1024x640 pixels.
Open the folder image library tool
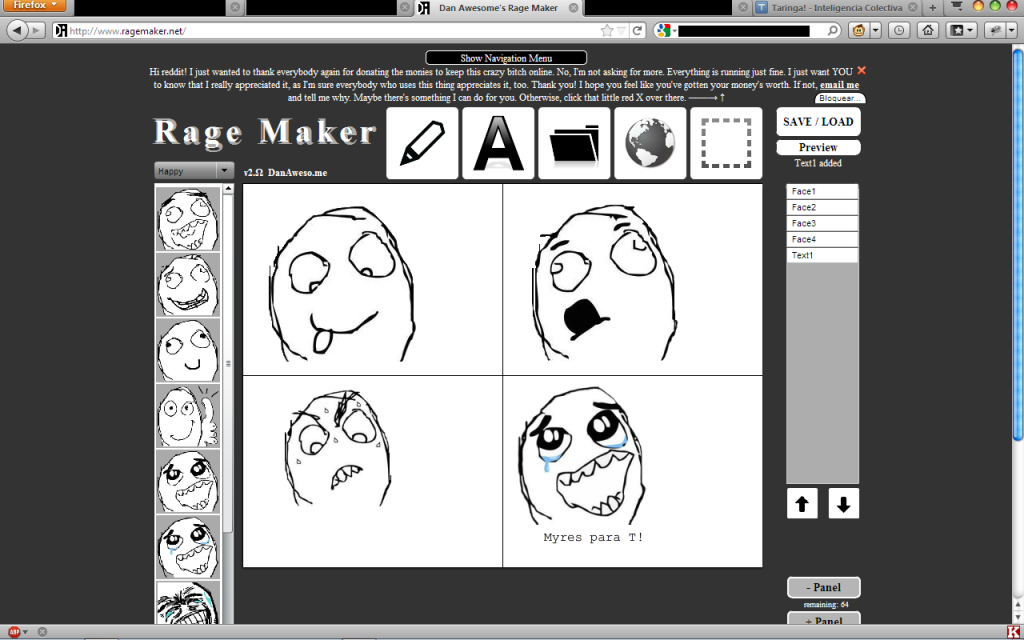click(574, 143)
